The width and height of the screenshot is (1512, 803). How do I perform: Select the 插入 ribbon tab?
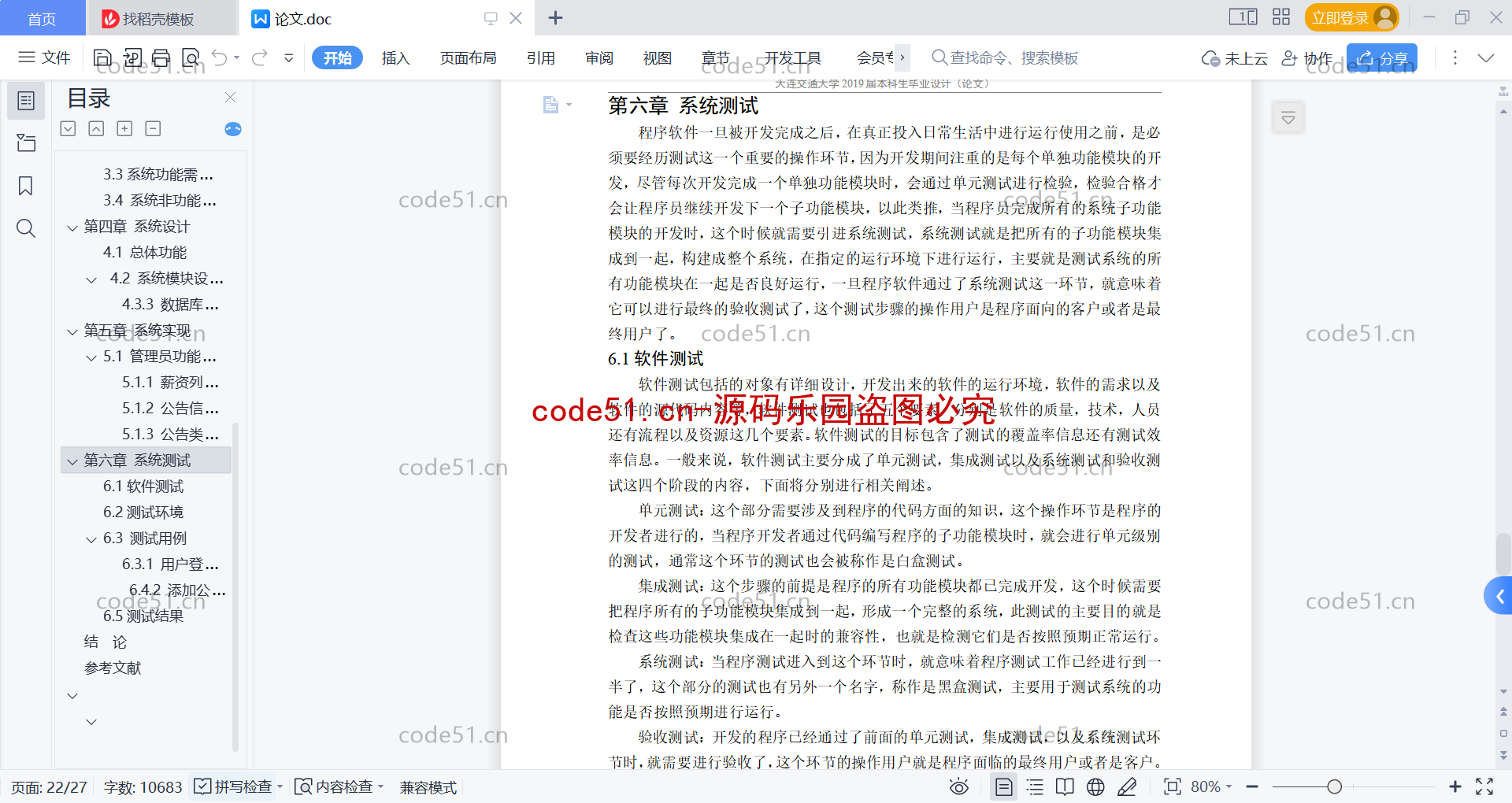tap(395, 57)
